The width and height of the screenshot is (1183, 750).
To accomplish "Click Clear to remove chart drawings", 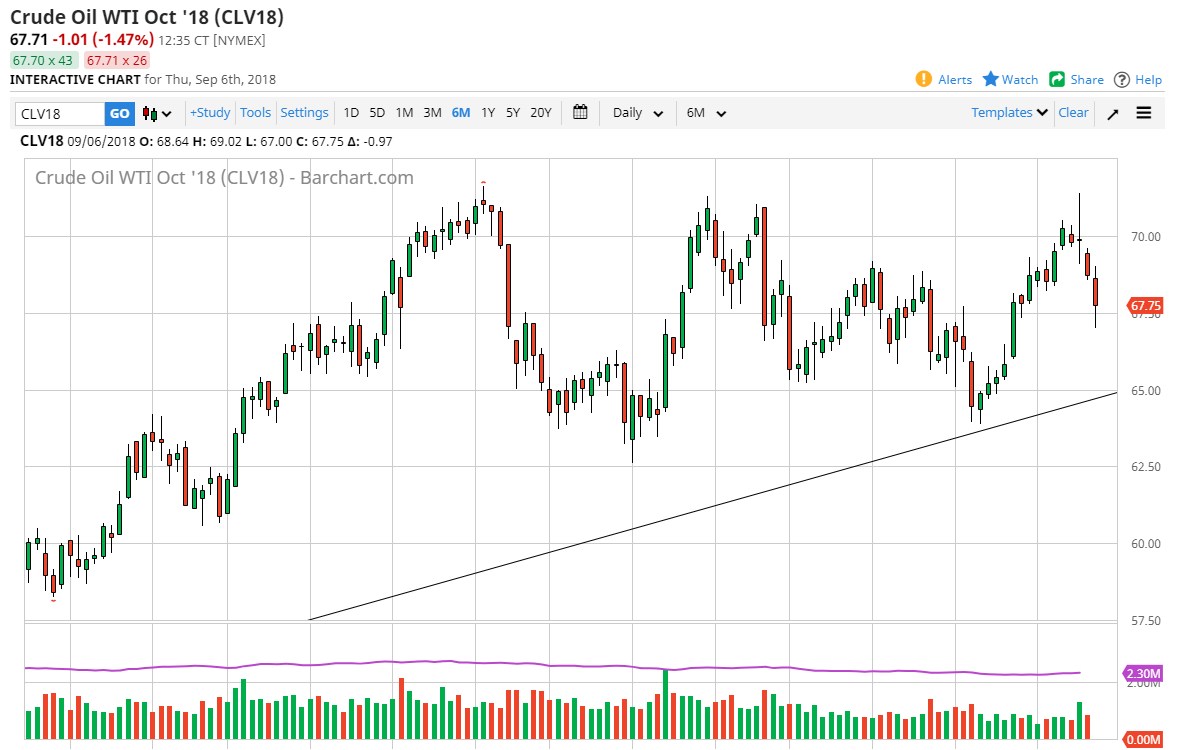I will coord(1073,113).
